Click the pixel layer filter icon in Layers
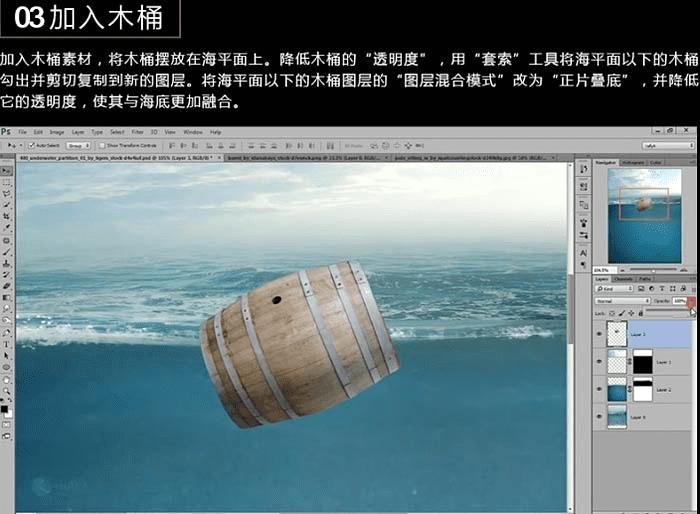 click(641, 288)
